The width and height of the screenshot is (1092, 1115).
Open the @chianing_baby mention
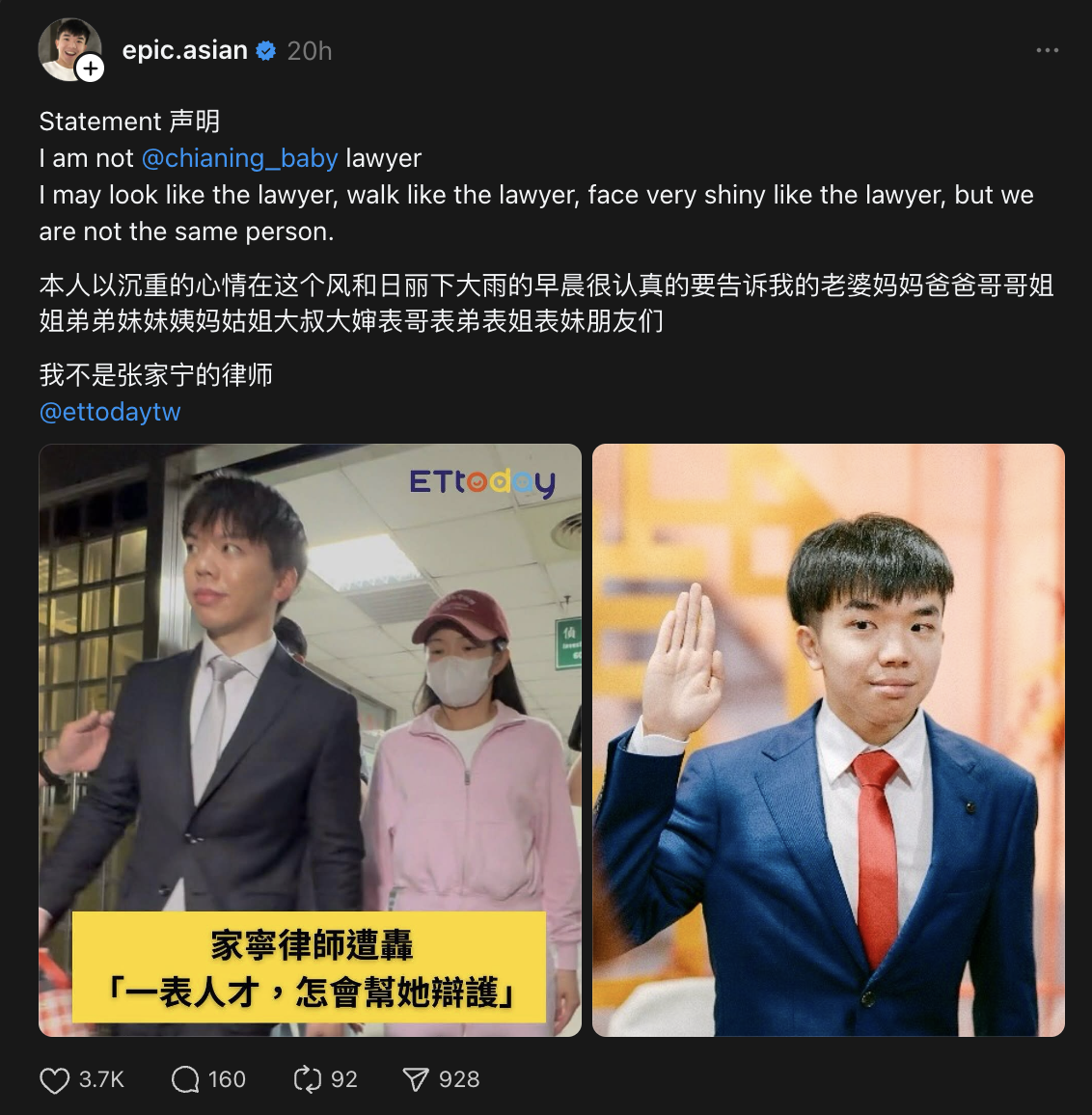[x=240, y=158]
